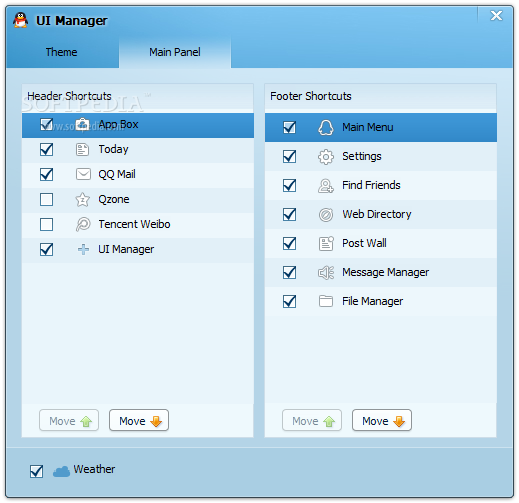
Task: Move footer shortcut up
Action: pyautogui.click(x=312, y=421)
